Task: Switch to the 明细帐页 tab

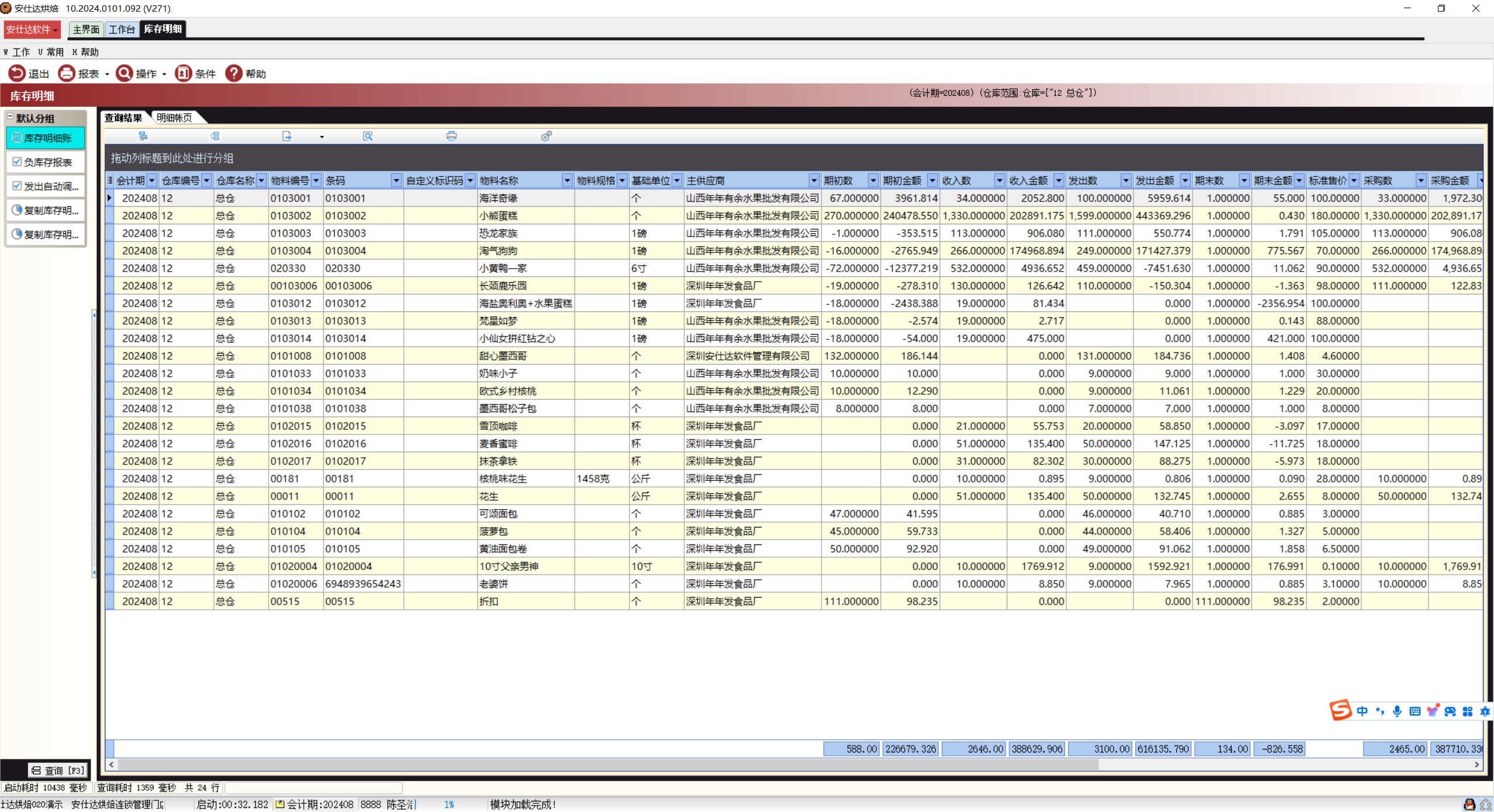Action: pyautogui.click(x=175, y=118)
